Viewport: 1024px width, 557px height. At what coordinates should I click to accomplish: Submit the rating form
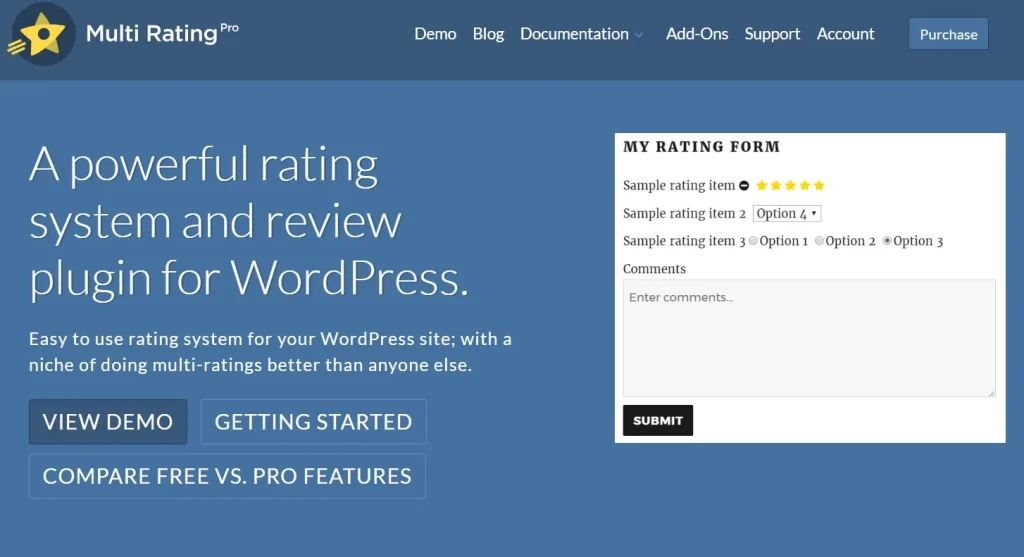(x=657, y=421)
